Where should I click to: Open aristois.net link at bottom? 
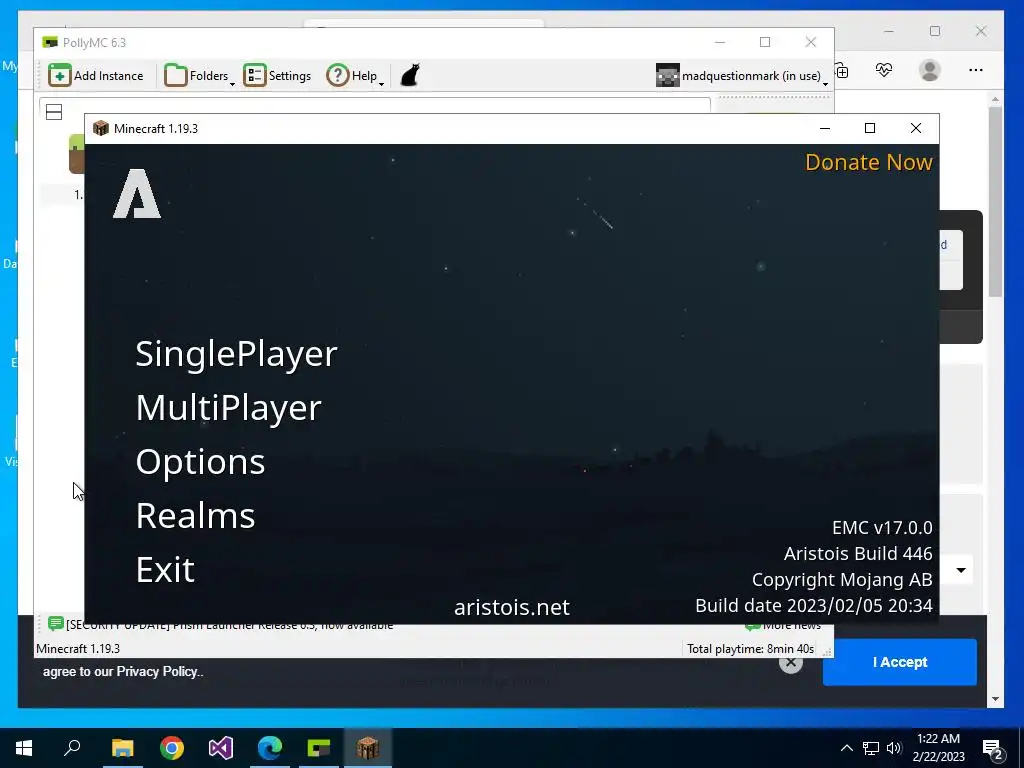[x=511, y=607]
